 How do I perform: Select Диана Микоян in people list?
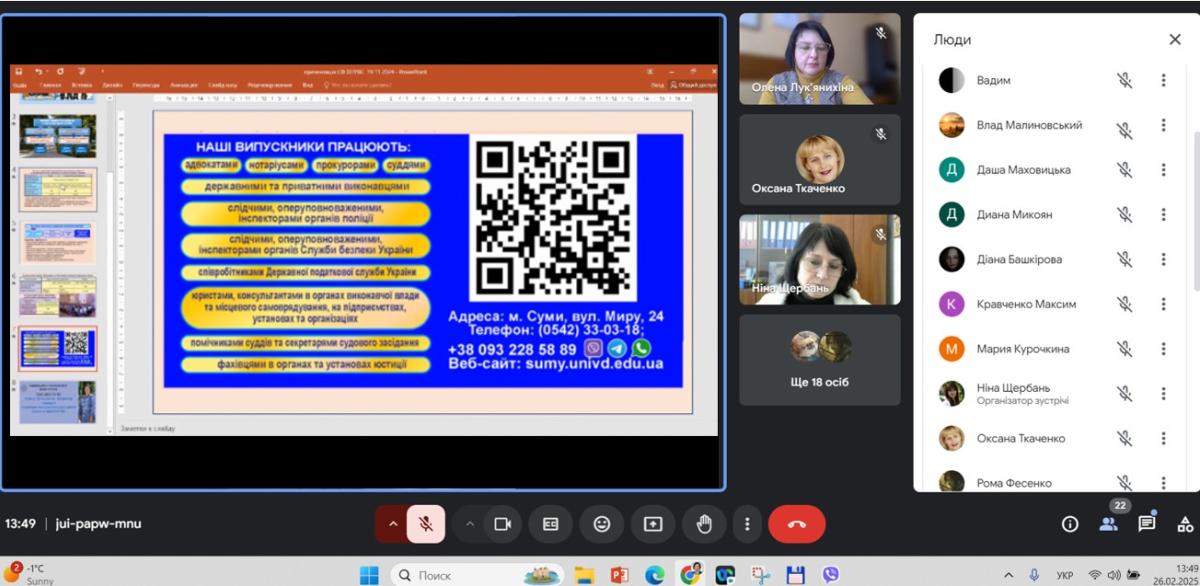[x=1014, y=215]
